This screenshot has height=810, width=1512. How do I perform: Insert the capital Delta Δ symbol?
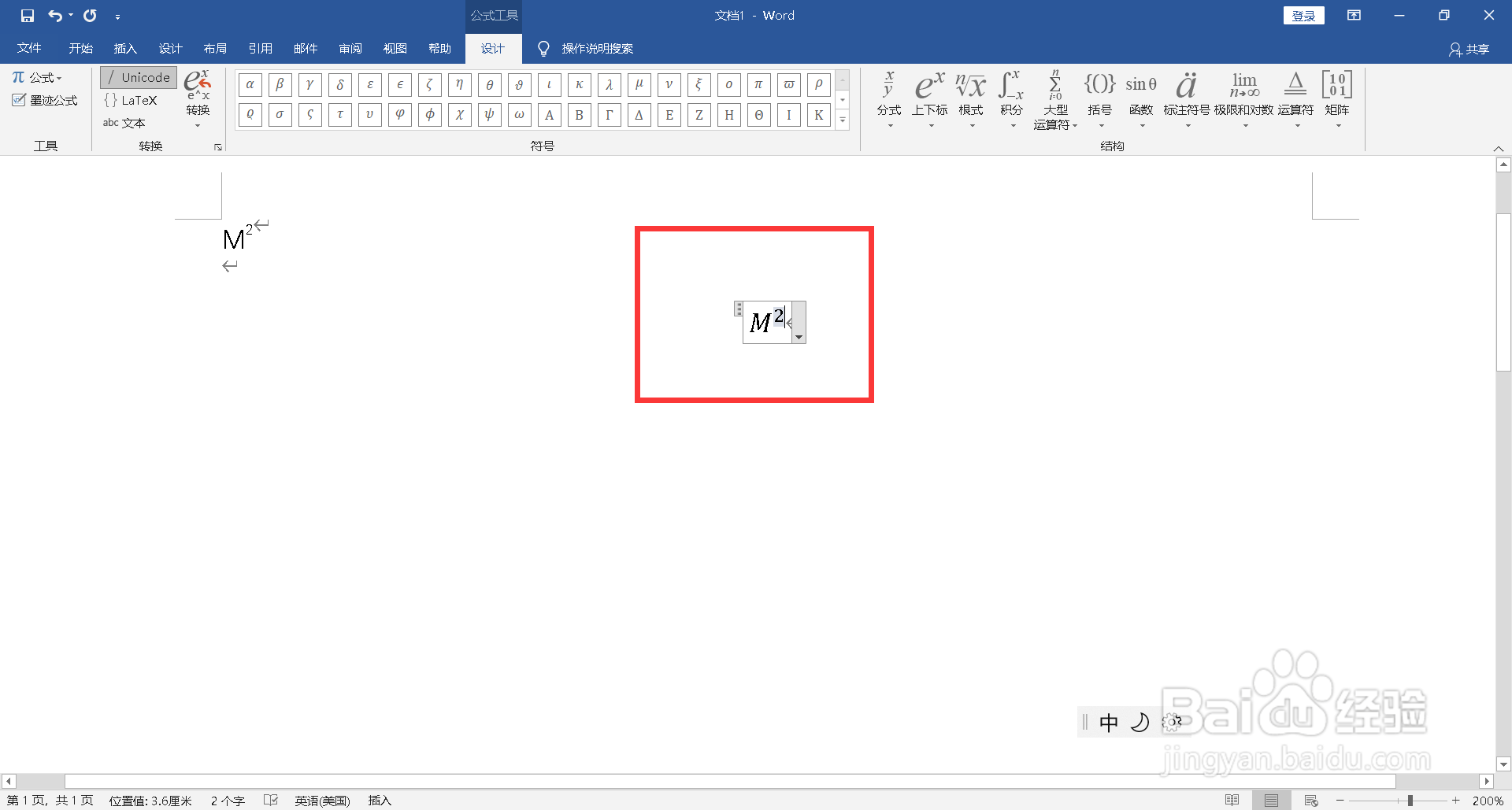(x=639, y=115)
